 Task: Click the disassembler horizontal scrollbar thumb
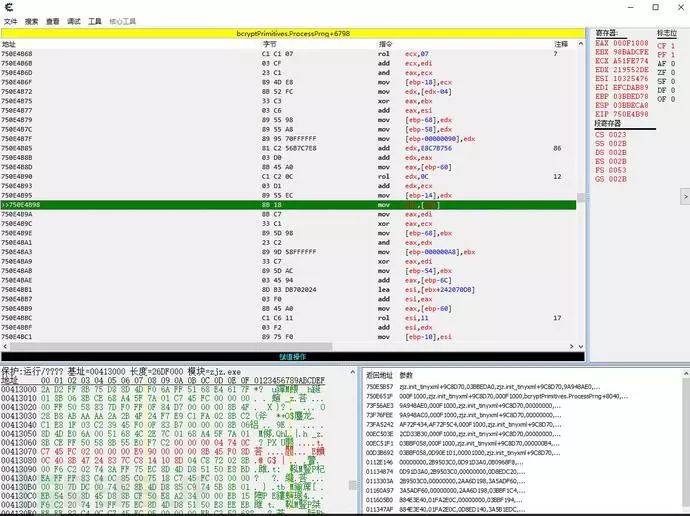point(171,347)
